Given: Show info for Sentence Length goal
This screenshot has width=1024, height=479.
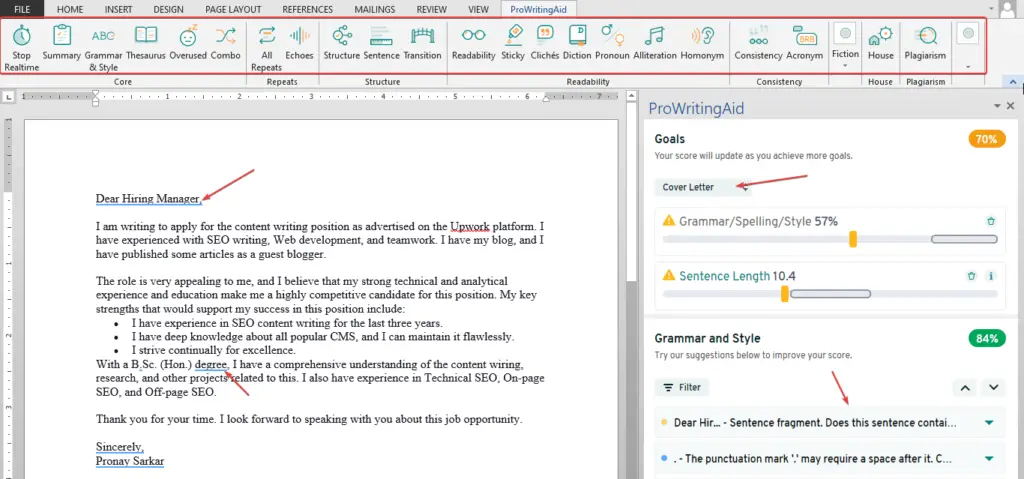Looking at the screenshot, I should click(991, 276).
